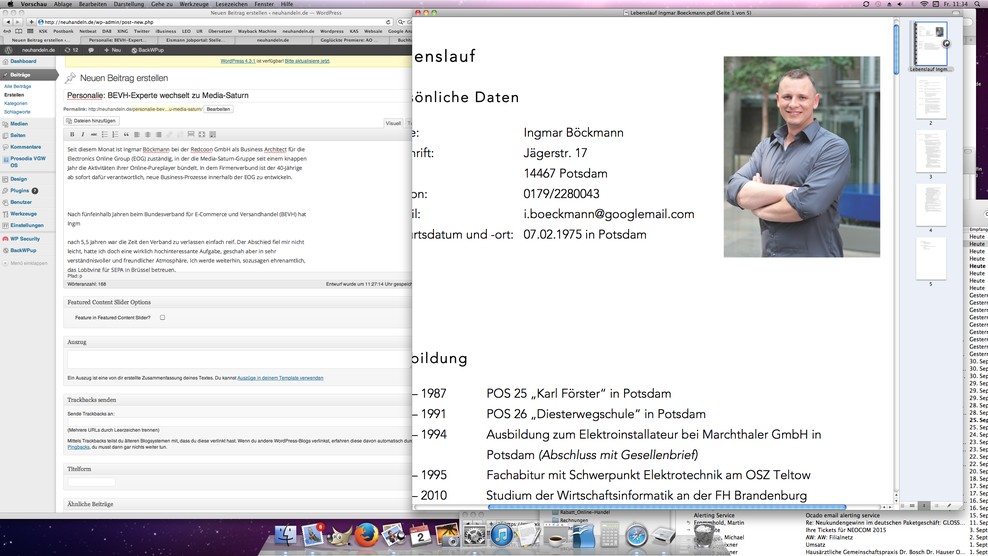
Task: Open Calculator from the Dock
Action: pyautogui.click(x=609, y=536)
